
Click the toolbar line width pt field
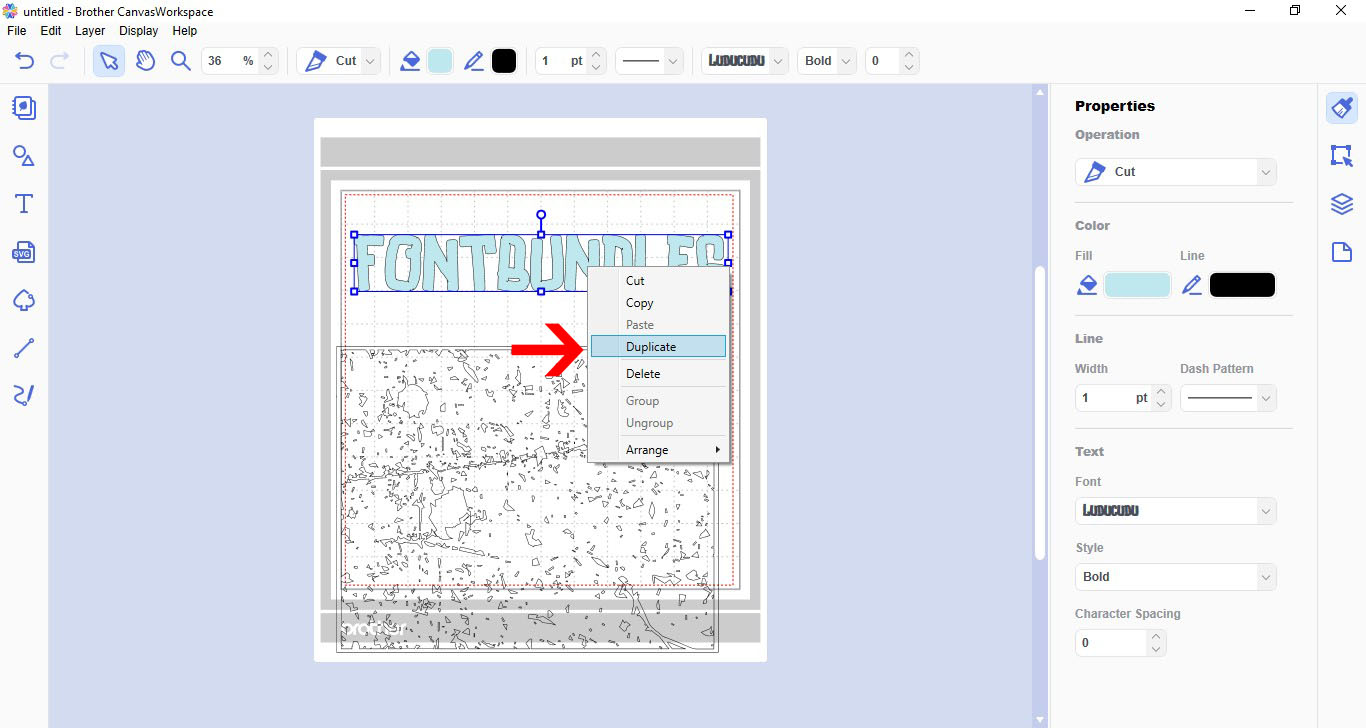(561, 61)
